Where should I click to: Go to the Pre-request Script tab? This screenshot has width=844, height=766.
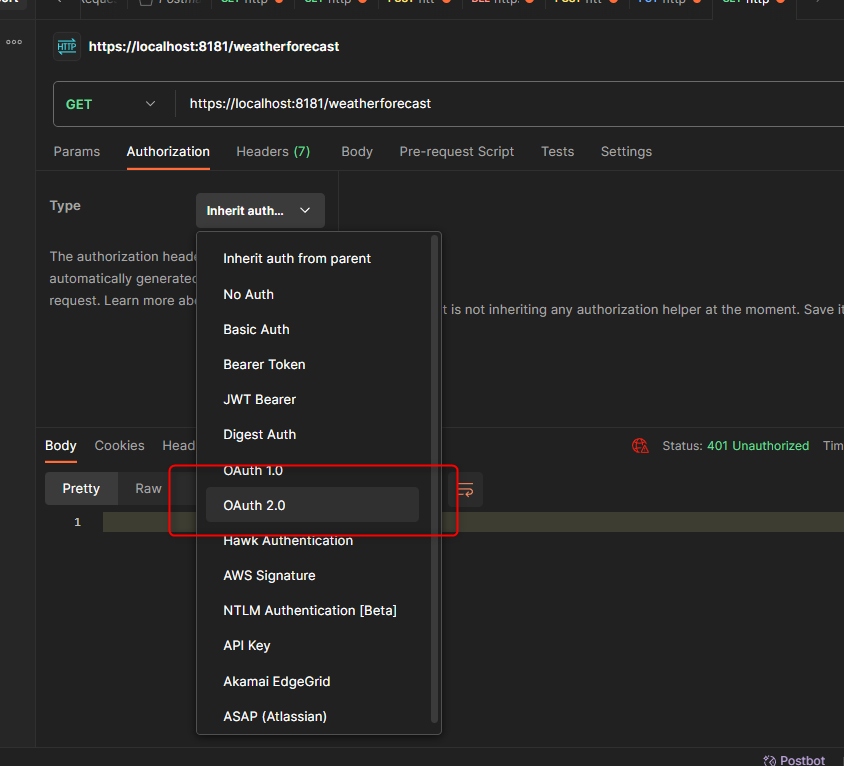click(x=456, y=152)
